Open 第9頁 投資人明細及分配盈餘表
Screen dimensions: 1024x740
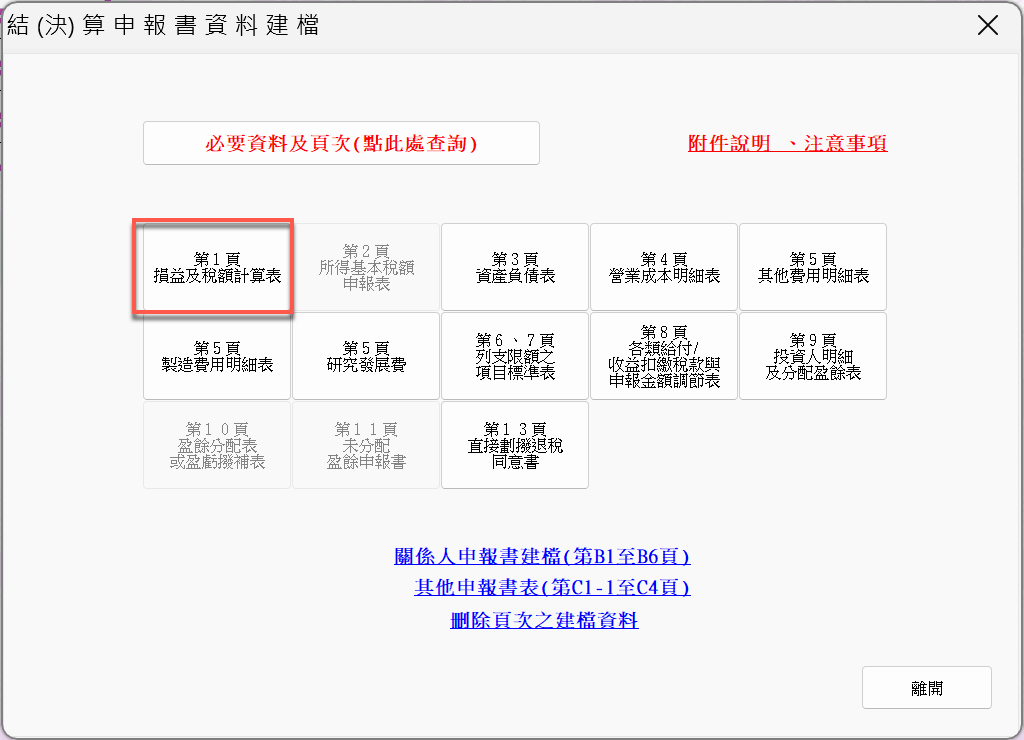[x=812, y=356]
